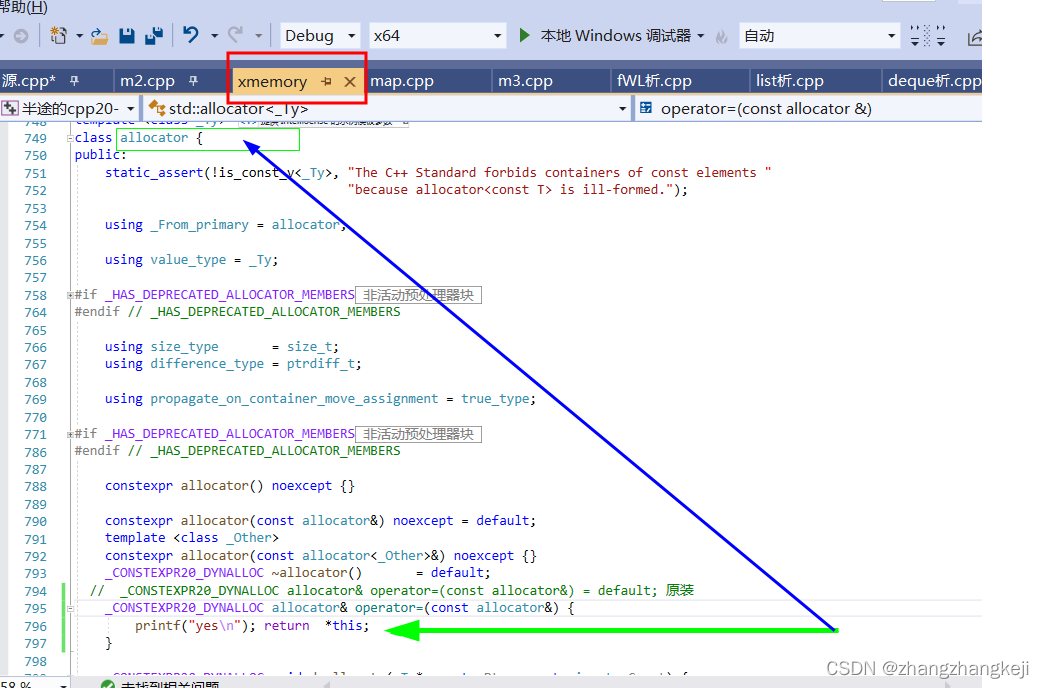The image size is (1044, 688).
Task: Click the hot reload flame icon
Action: [x=722, y=36]
